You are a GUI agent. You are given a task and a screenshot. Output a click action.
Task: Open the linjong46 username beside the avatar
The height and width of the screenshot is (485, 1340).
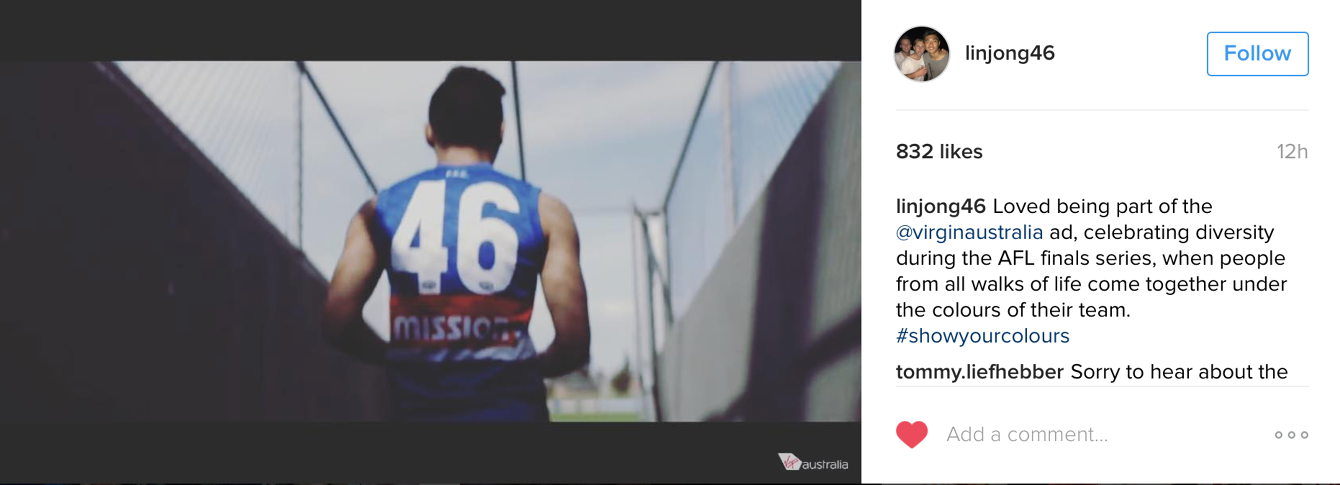click(1010, 53)
